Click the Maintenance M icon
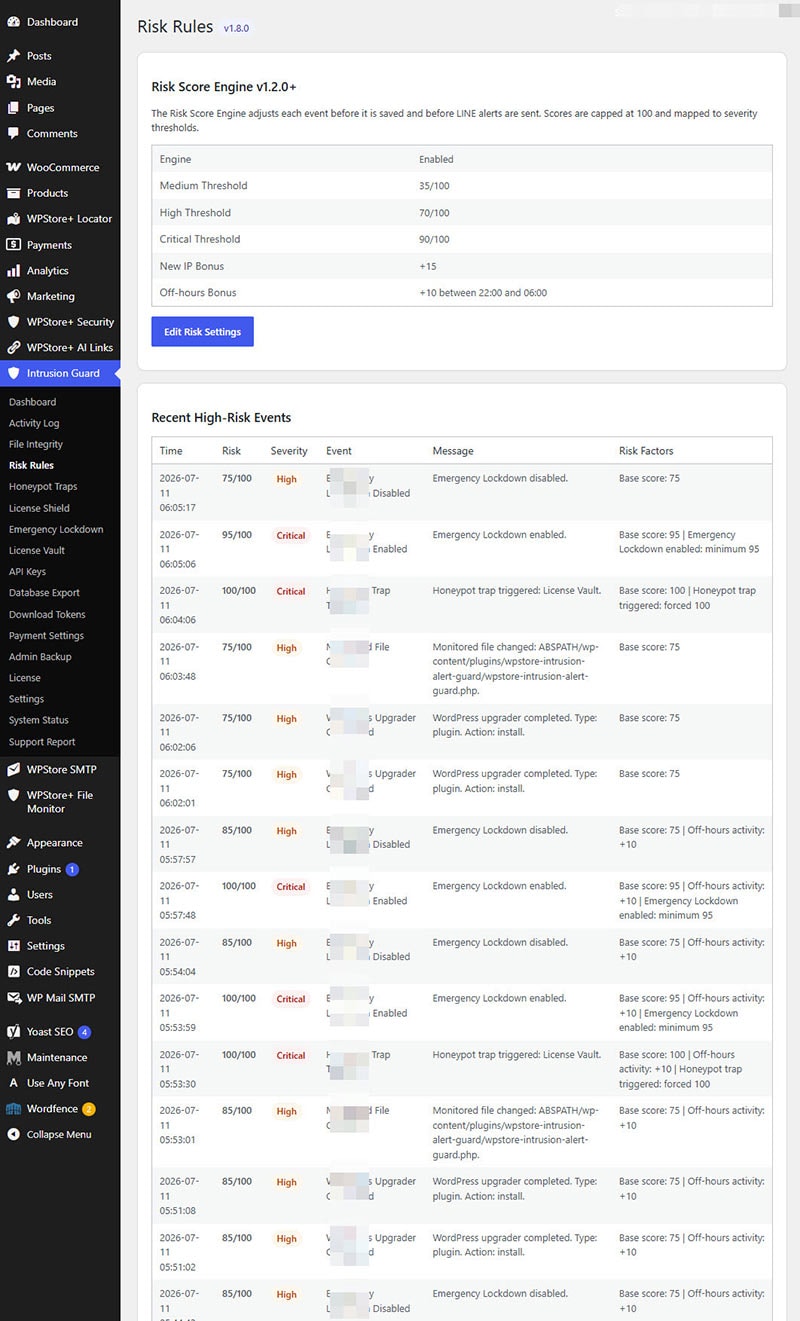 point(13,1058)
